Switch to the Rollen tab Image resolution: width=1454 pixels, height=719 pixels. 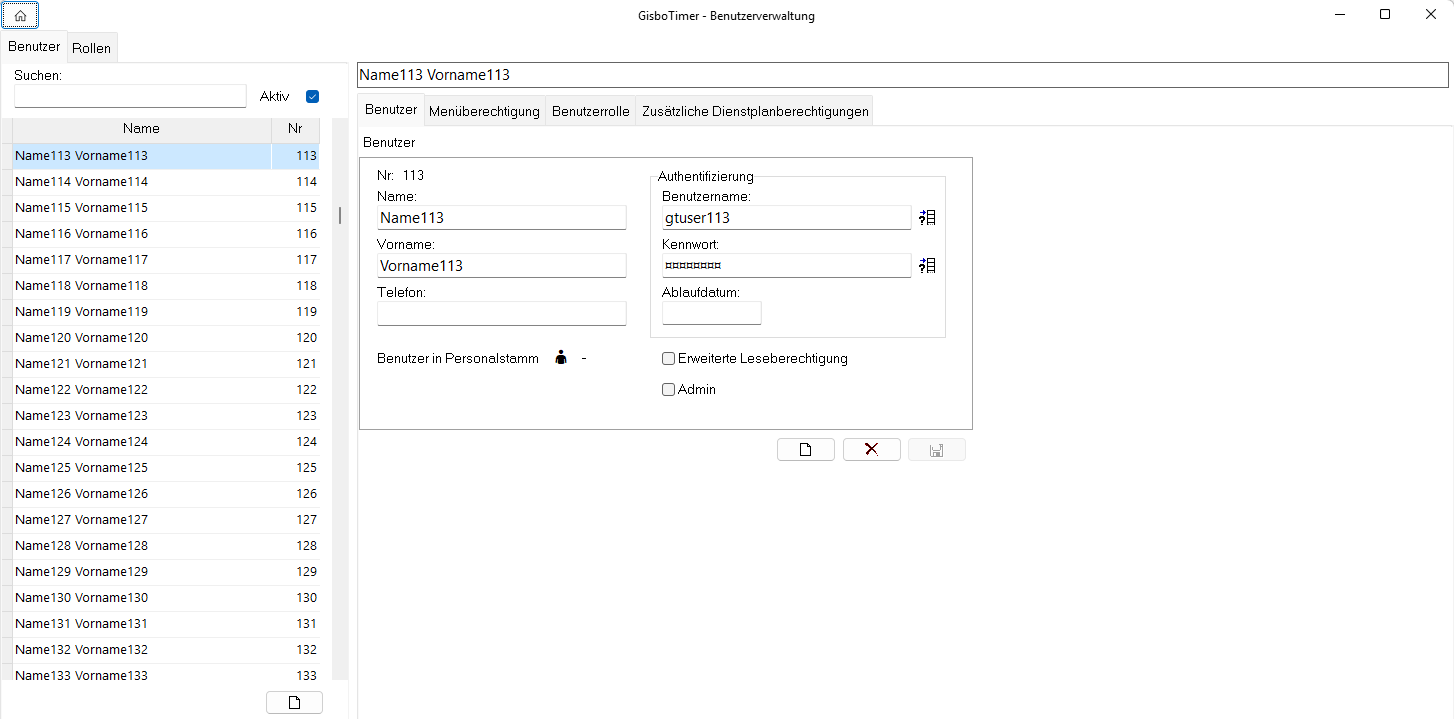(x=92, y=48)
